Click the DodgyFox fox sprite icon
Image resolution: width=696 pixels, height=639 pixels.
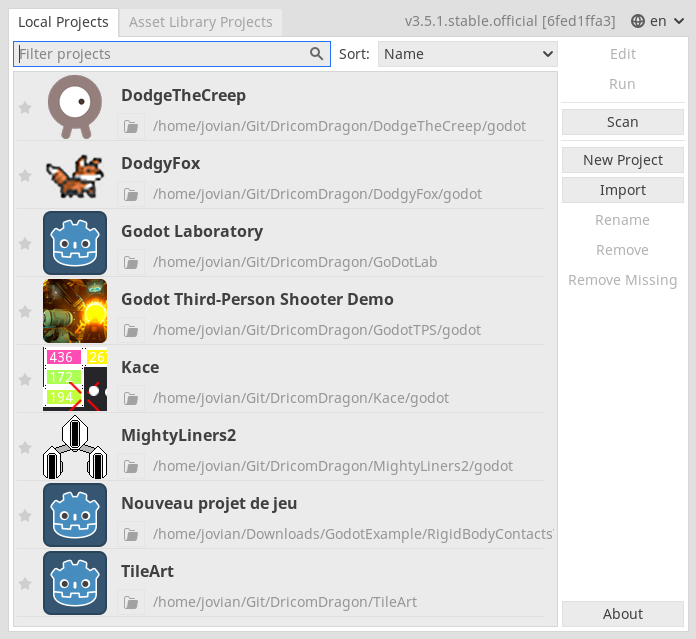(x=75, y=176)
